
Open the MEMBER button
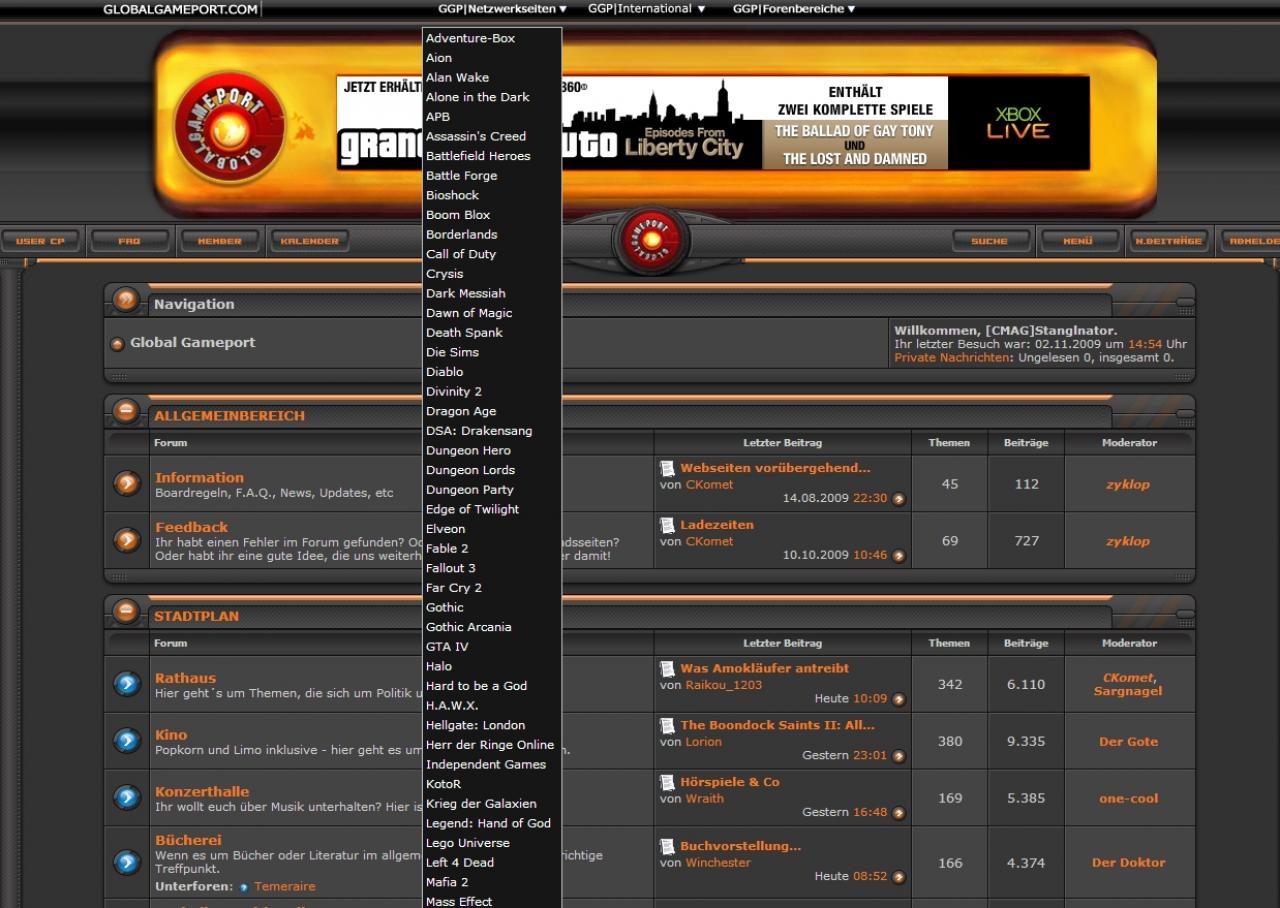click(x=219, y=241)
